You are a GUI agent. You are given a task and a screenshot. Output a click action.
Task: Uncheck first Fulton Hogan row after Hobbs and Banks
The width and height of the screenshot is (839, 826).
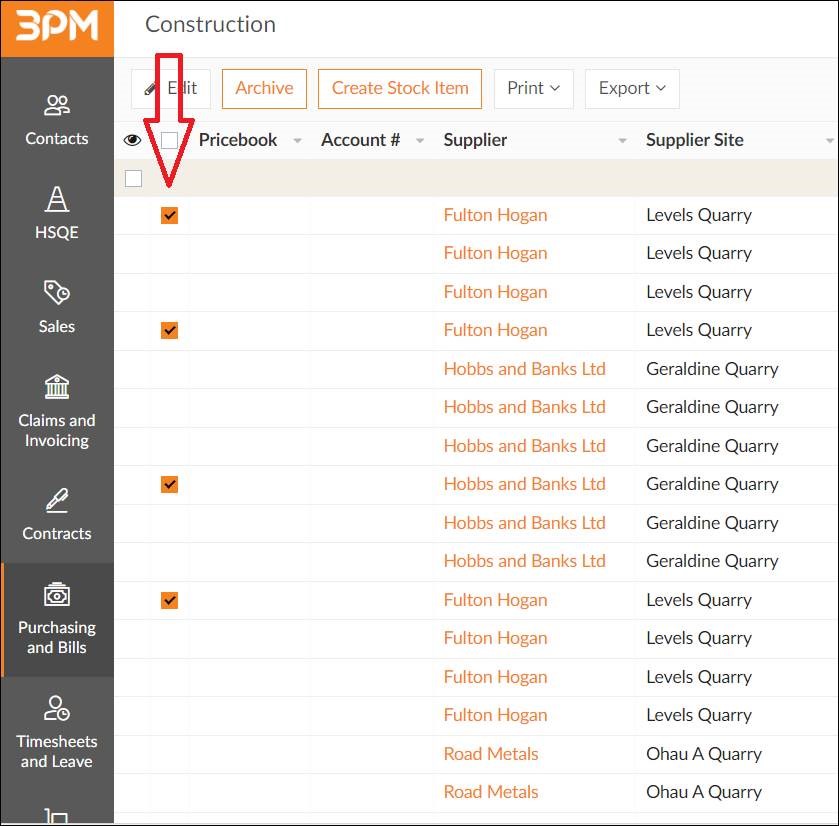click(169, 600)
